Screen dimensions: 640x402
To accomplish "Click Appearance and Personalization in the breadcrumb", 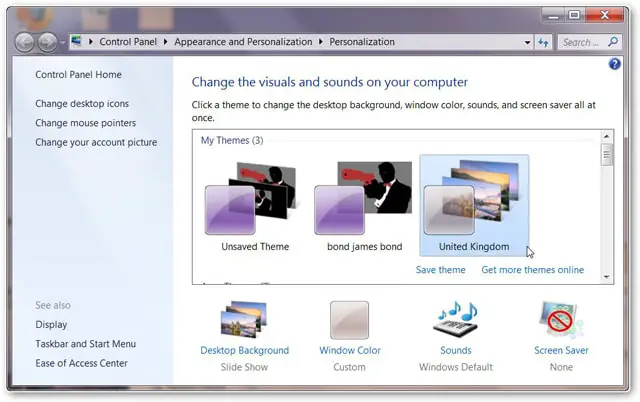I will [243, 42].
